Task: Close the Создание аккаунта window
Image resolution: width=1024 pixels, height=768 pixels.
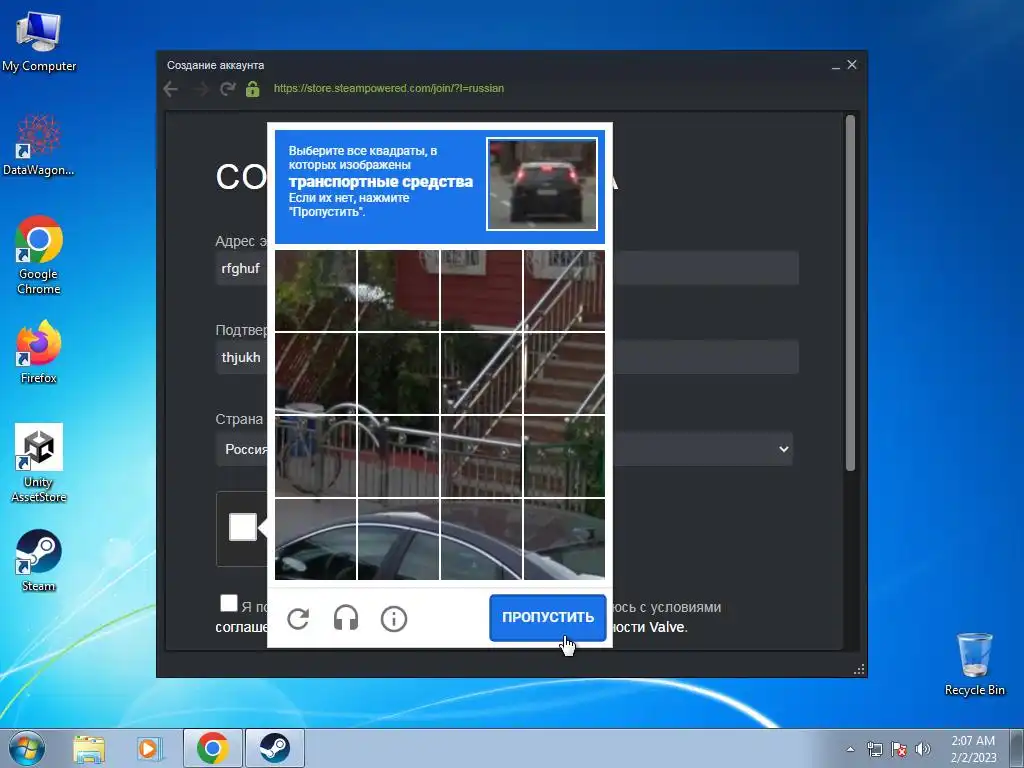Action: pos(852,65)
